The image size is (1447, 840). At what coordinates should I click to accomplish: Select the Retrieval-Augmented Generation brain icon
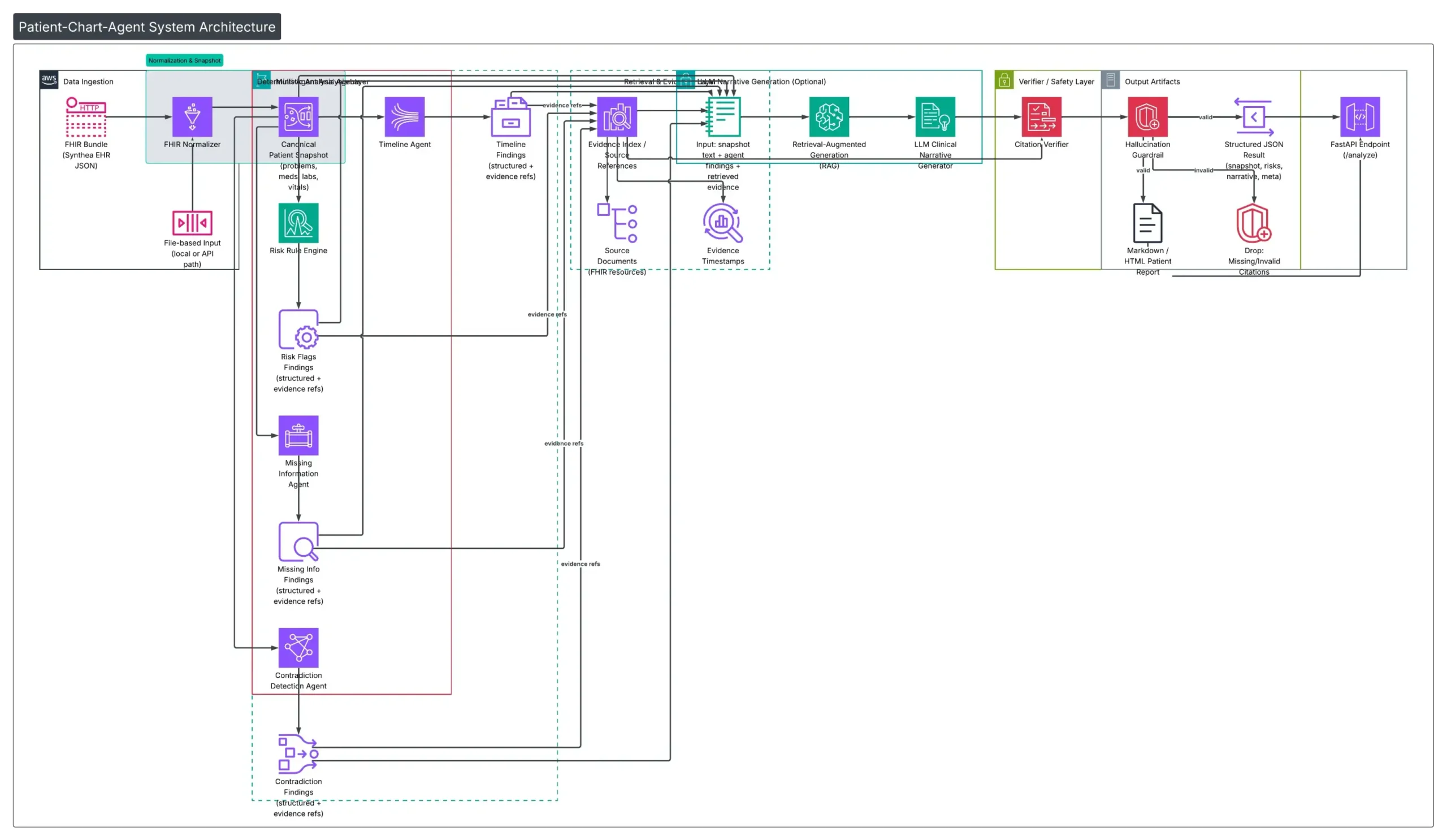coord(829,116)
